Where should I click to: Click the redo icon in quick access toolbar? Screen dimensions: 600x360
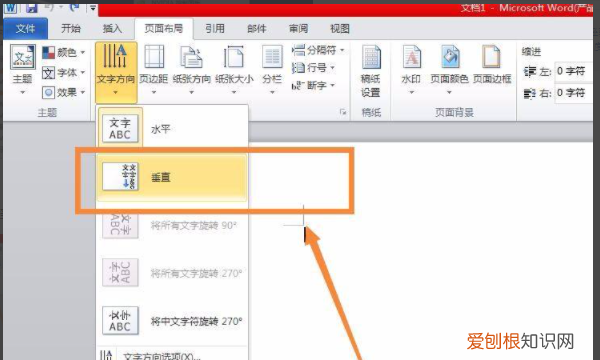(x=75, y=7)
